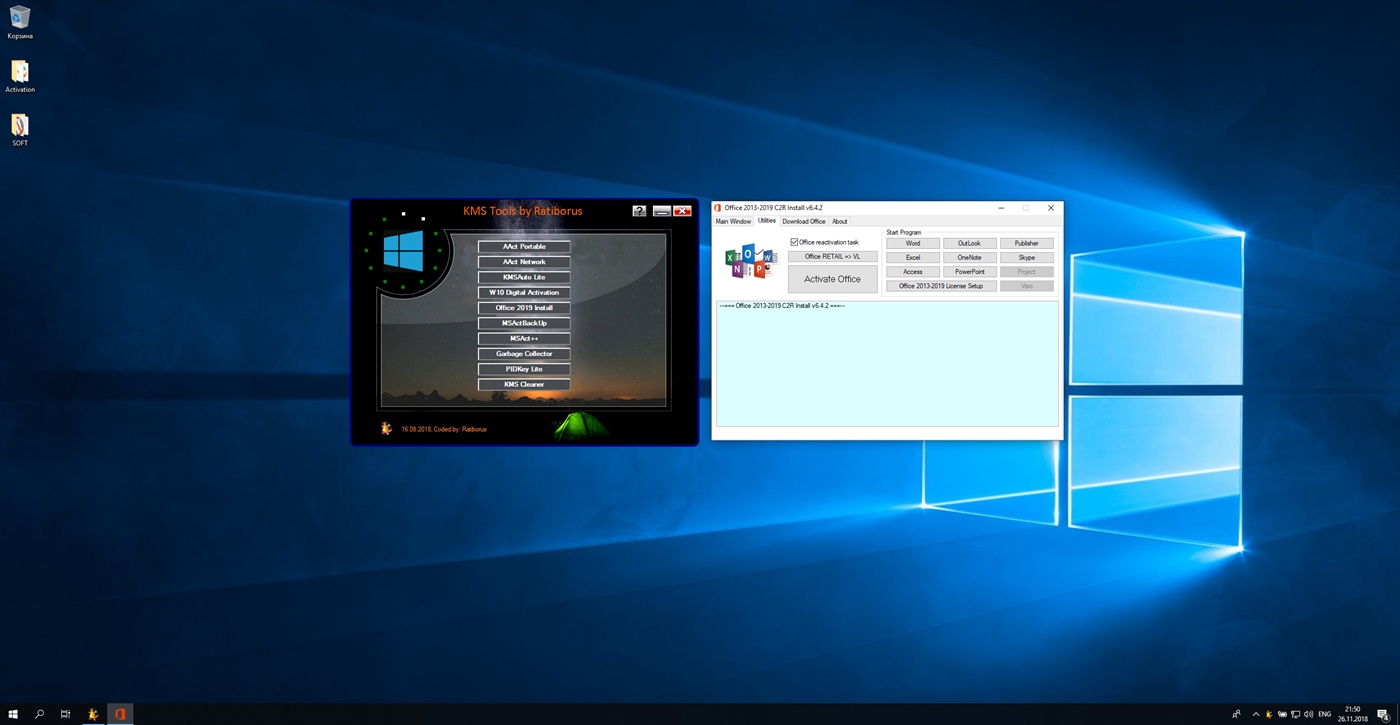Screen dimensions: 1400x725
Task: Open the Download Office tab
Action: pyautogui.click(x=804, y=221)
